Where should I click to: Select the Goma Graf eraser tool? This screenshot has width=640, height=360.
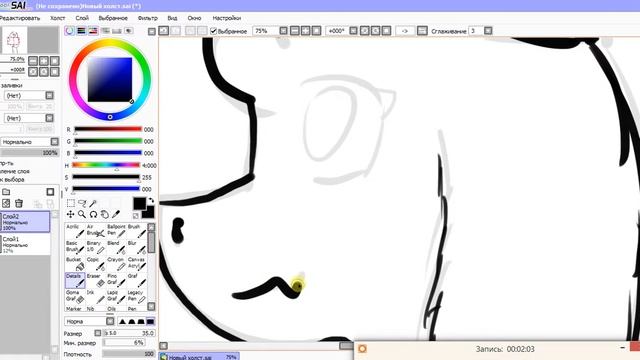[75, 297]
